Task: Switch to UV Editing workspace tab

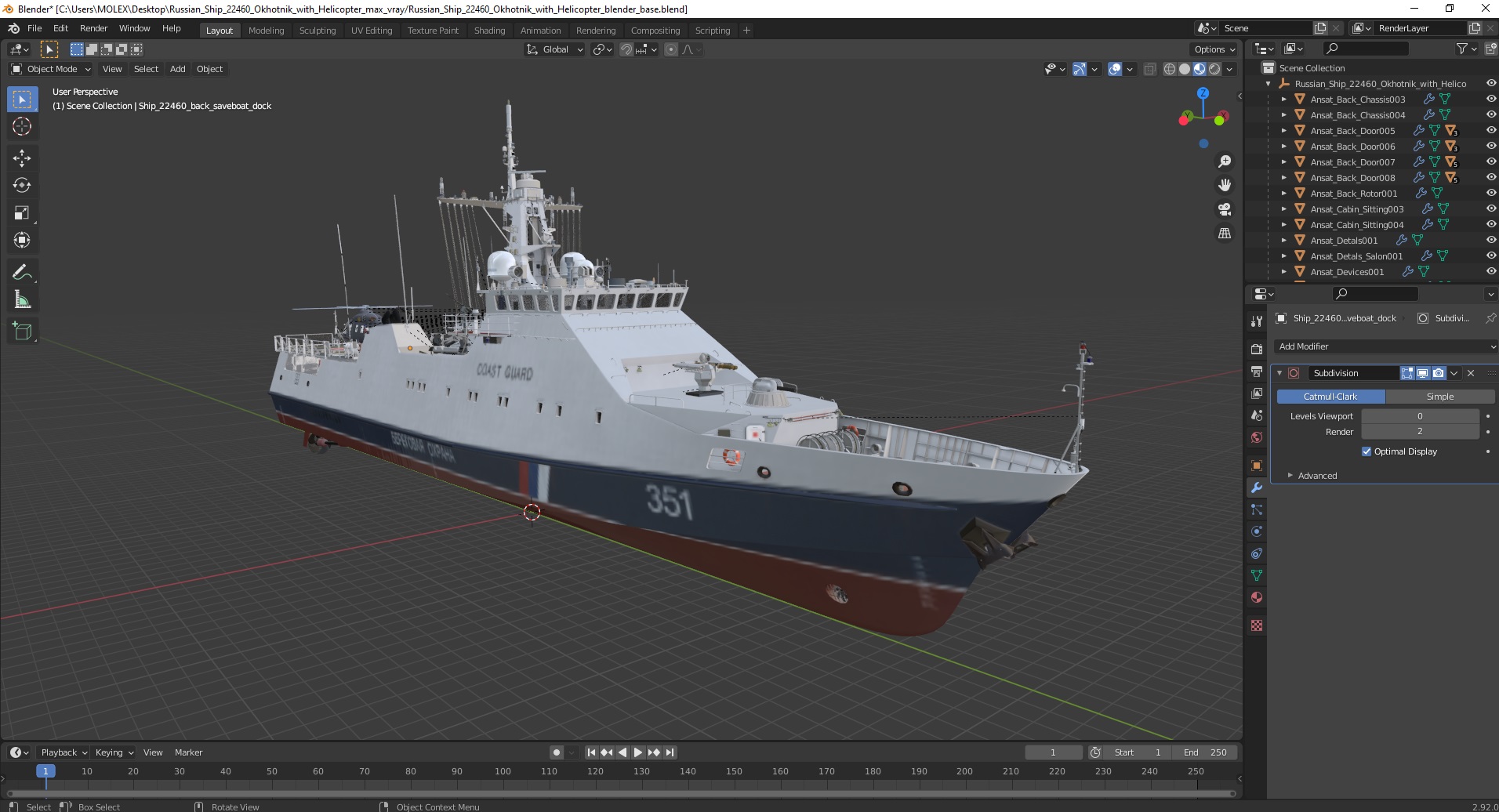Action: point(371,31)
